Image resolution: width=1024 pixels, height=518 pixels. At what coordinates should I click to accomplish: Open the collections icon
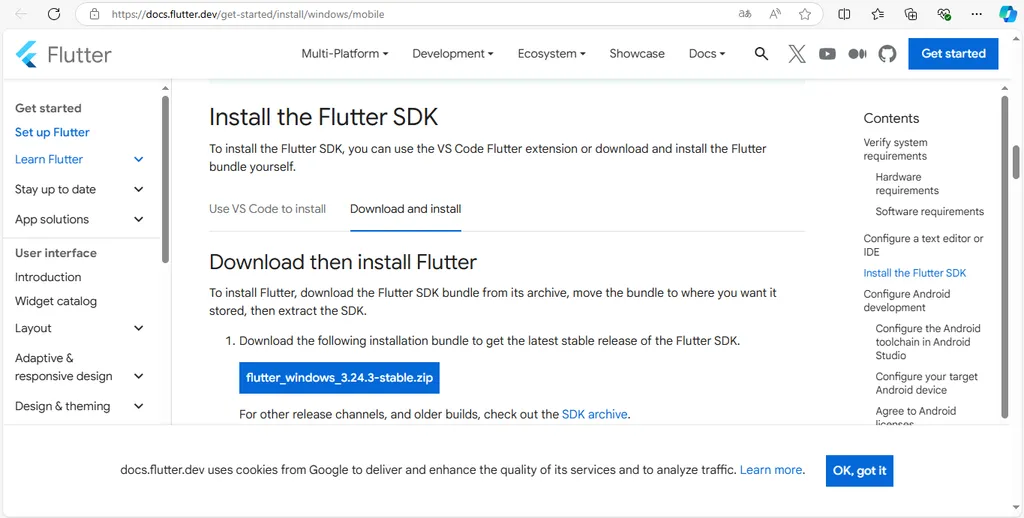click(x=910, y=14)
